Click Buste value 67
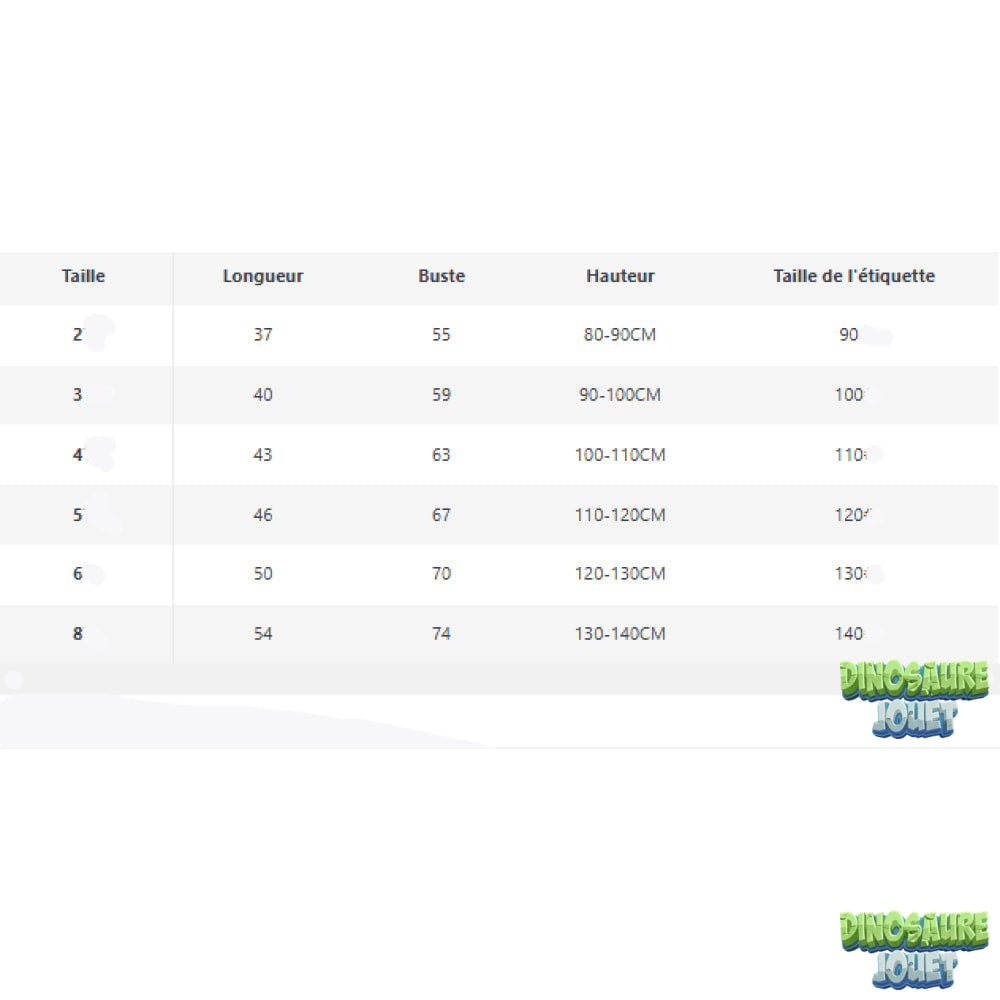The image size is (1000, 1000). point(441,515)
